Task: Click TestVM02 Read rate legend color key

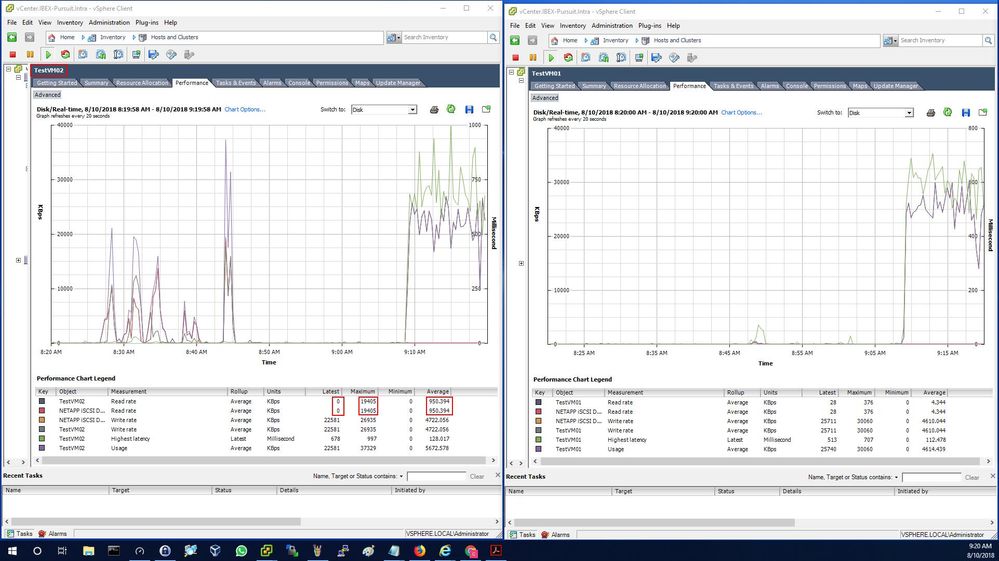Action: 42,402
